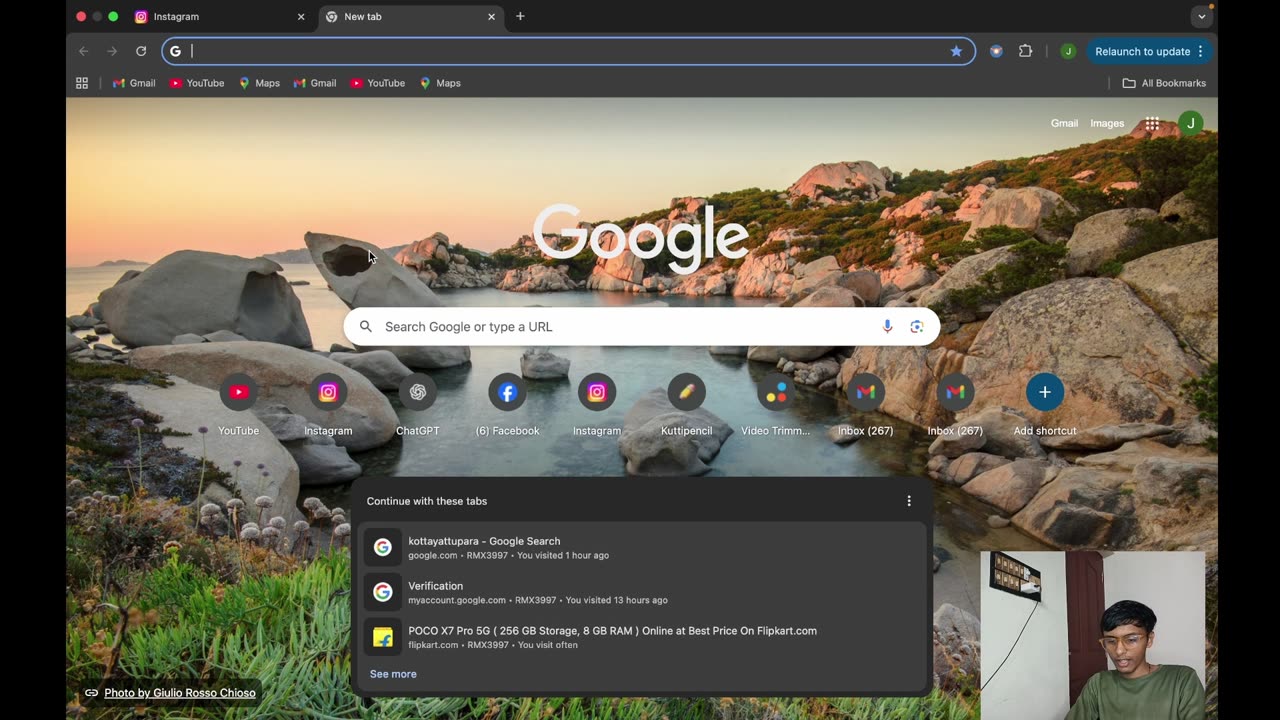Click the Images link on page
Viewport: 1280px width, 720px height.
pyautogui.click(x=1107, y=123)
